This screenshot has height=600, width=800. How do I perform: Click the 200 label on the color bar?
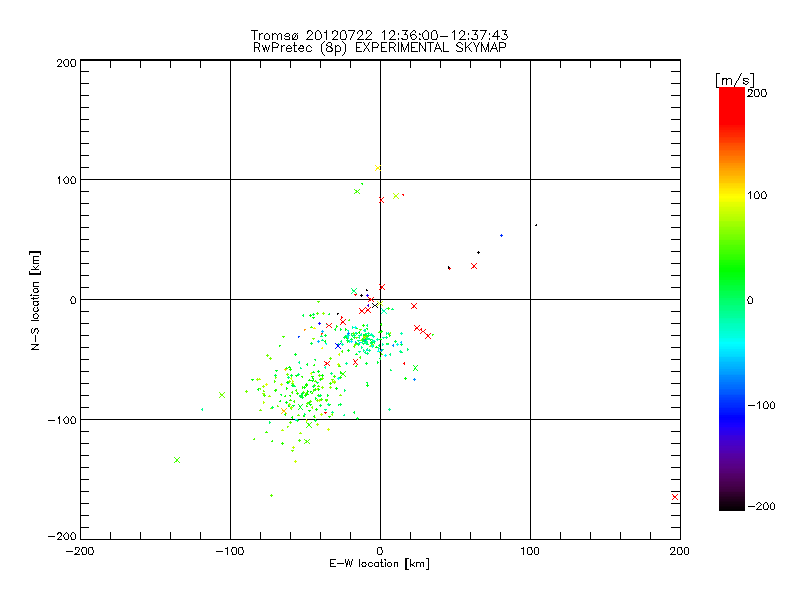[x=757, y=93]
